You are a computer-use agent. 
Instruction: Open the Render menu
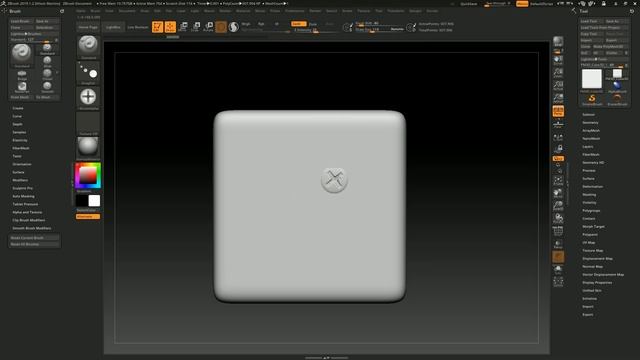tap(315, 11)
